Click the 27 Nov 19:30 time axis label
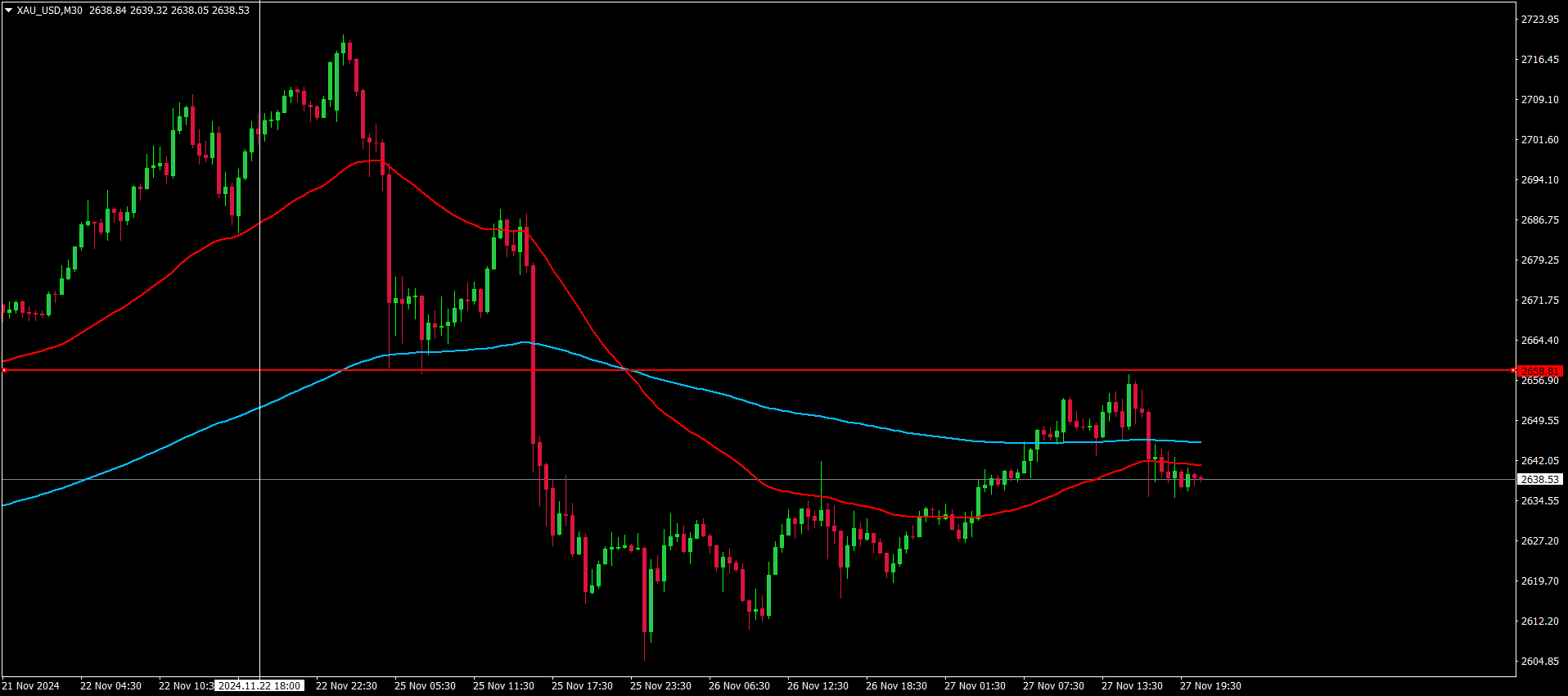Viewport: 1568px width, 696px height. tap(1210, 686)
